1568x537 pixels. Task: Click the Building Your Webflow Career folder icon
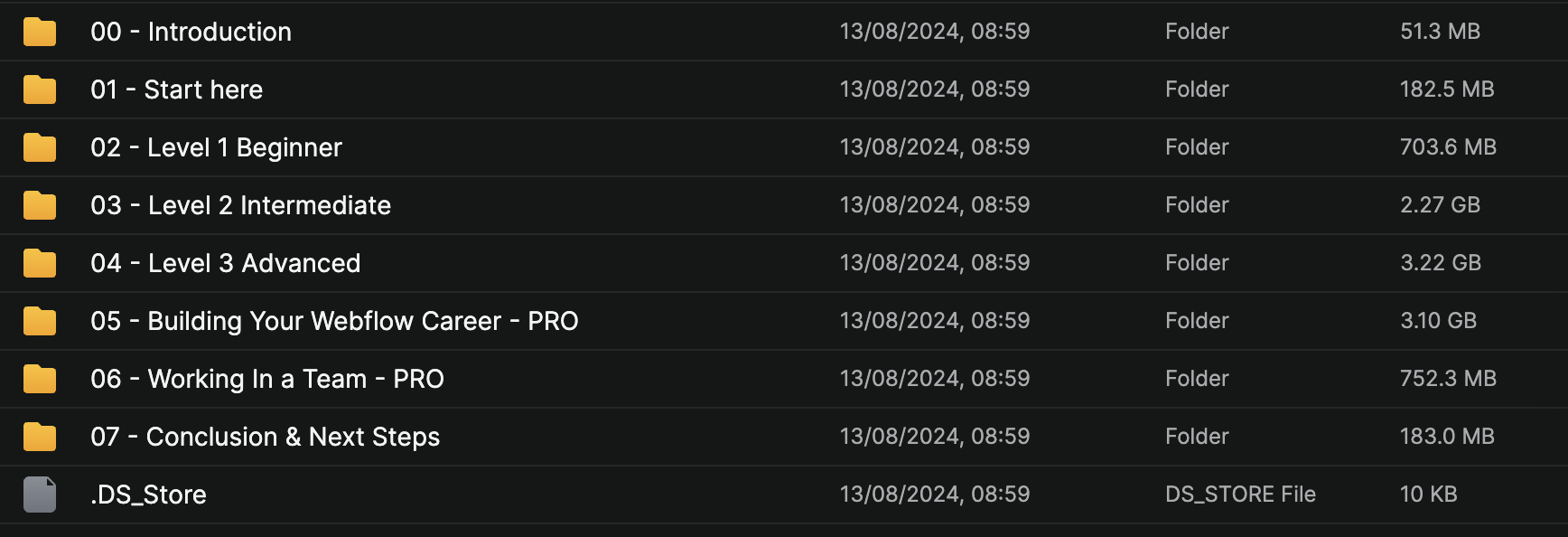click(x=40, y=321)
